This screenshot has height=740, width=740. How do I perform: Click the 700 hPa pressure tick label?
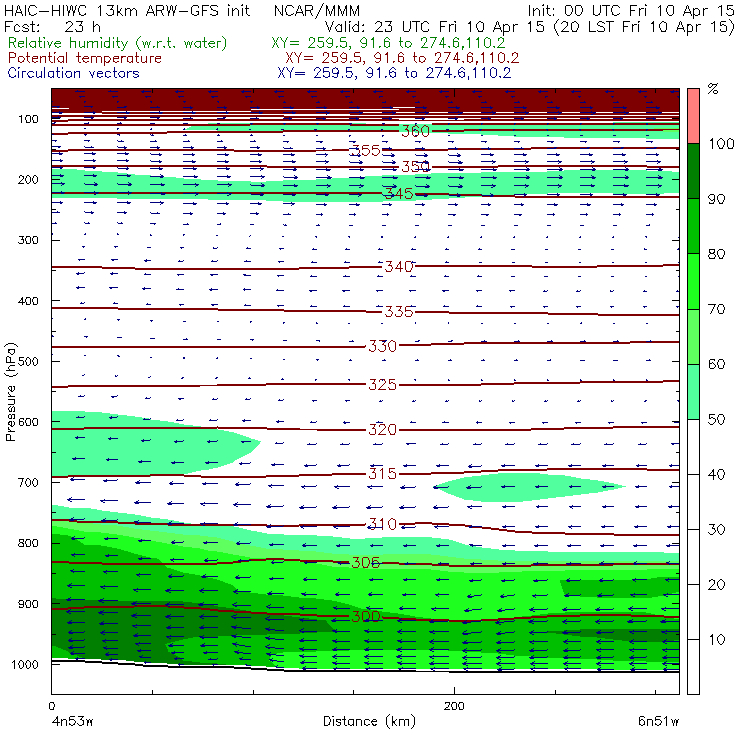pyautogui.click(x=28, y=483)
